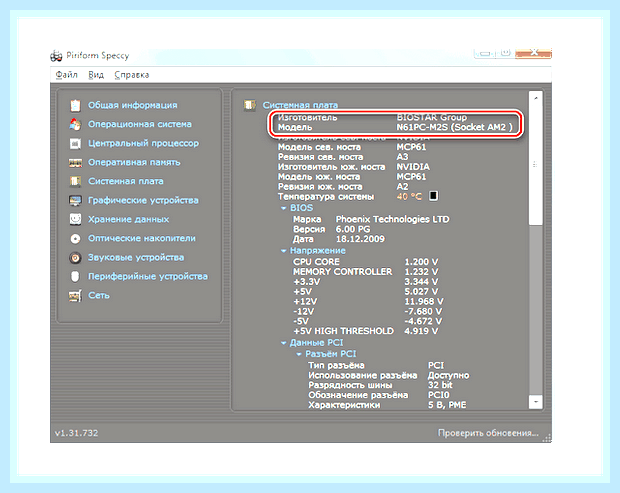Collapse the Данные PCI section

pos(283,343)
